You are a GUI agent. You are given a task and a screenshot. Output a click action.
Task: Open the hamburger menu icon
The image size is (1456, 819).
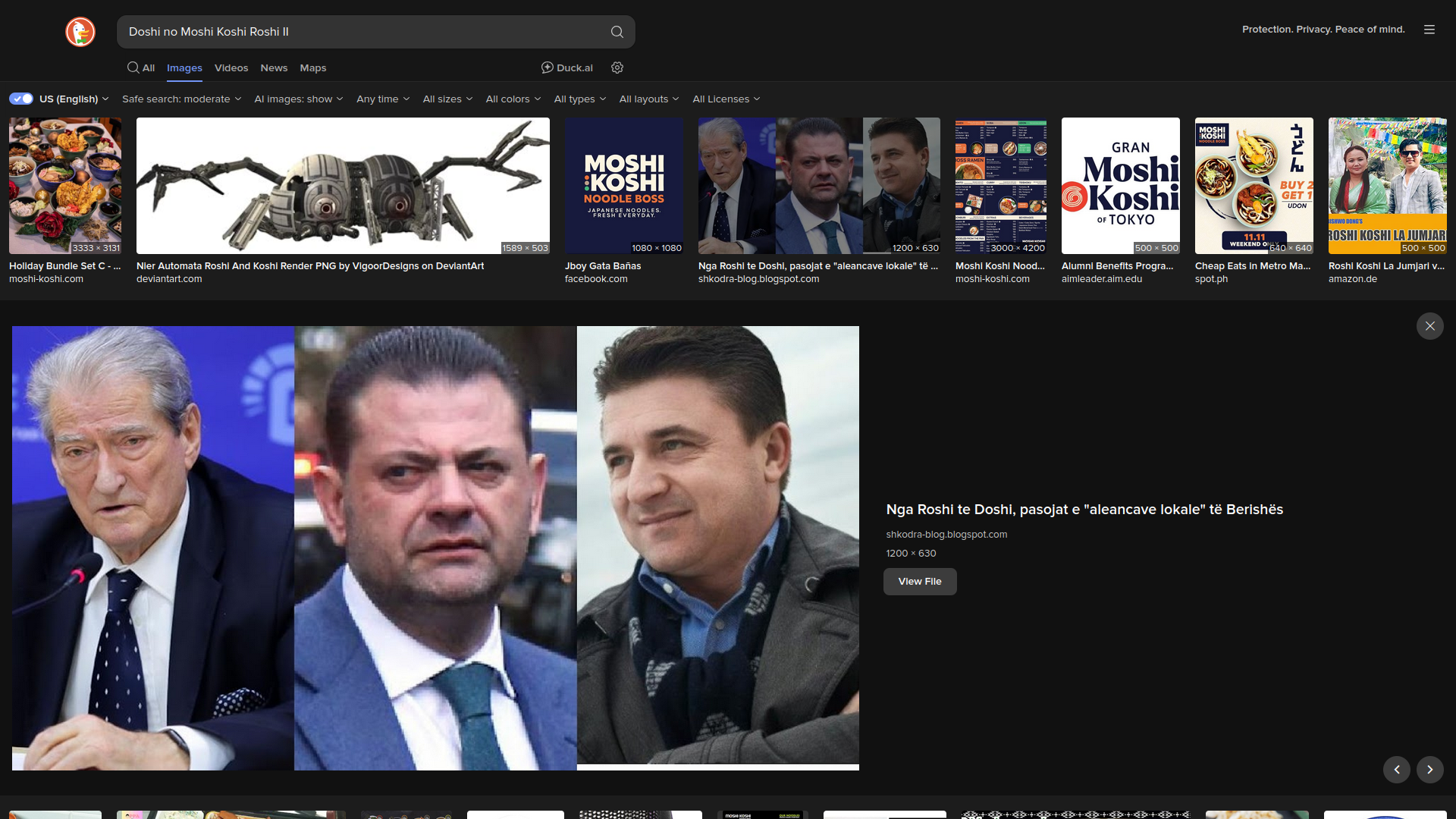coord(1429,30)
